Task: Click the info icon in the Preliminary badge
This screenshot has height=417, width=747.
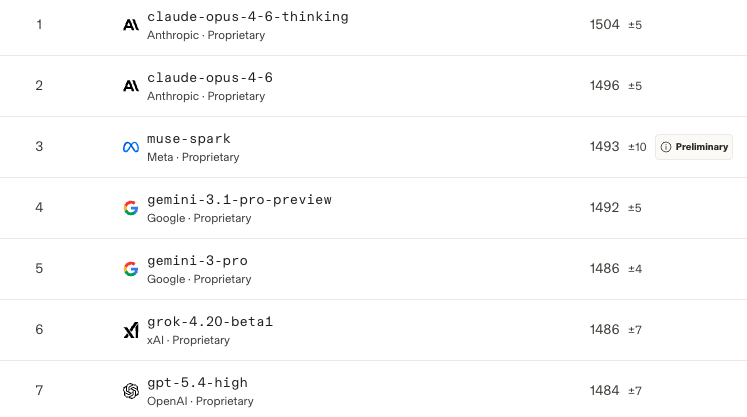Action: pyautogui.click(x=666, y=147)
